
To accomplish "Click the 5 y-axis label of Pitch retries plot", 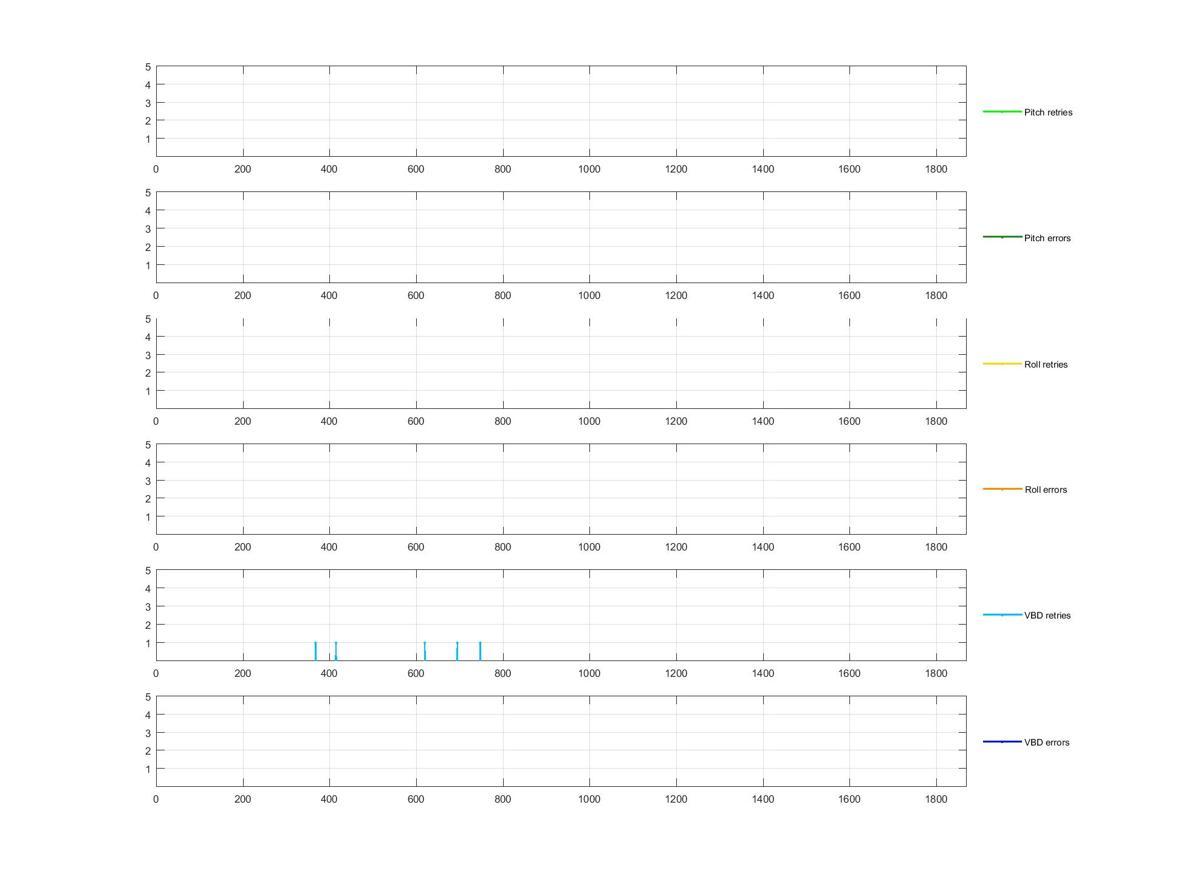I will pyautogui.click(x=148, y=67).
